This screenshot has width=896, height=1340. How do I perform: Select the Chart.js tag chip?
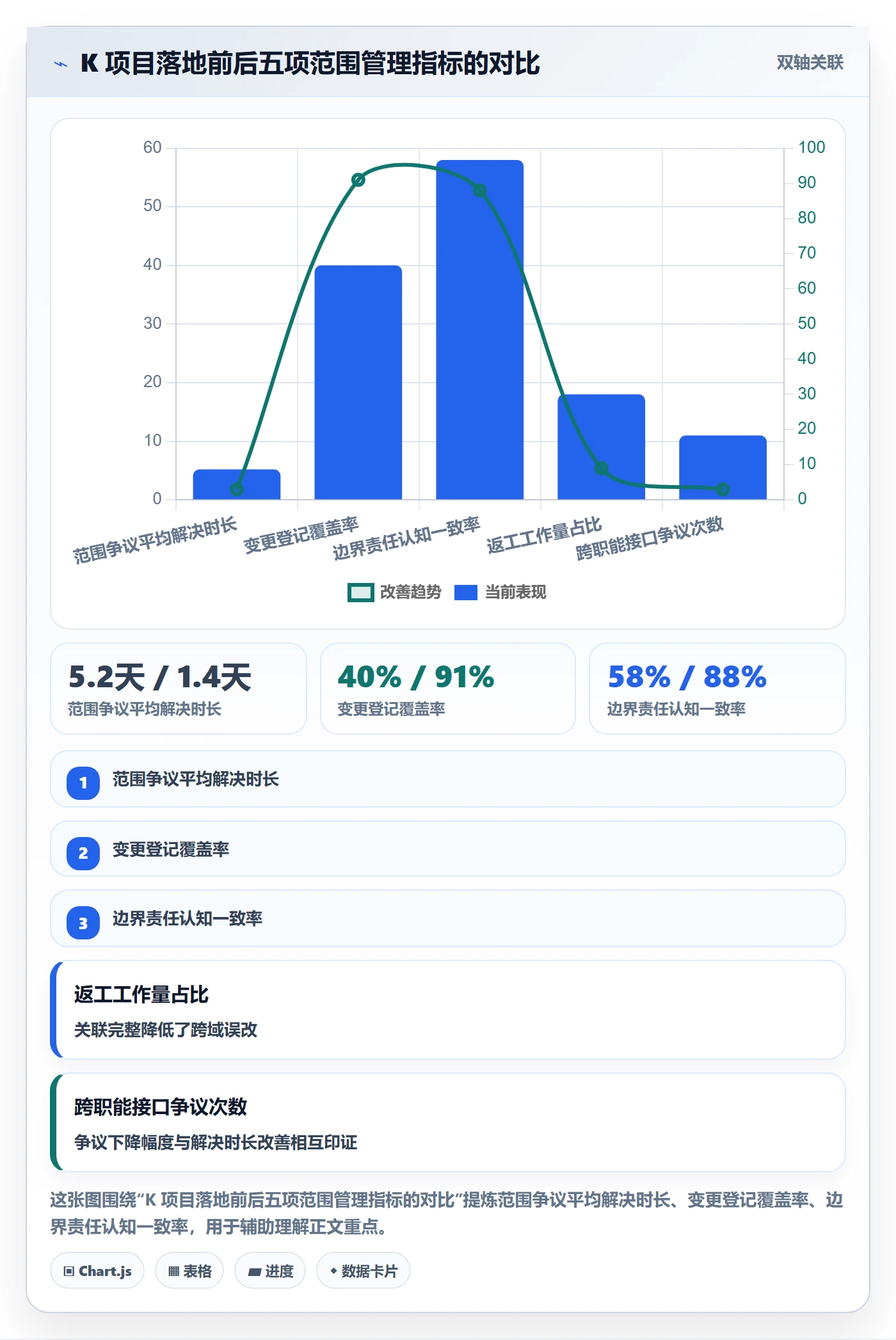(97, 1271)
